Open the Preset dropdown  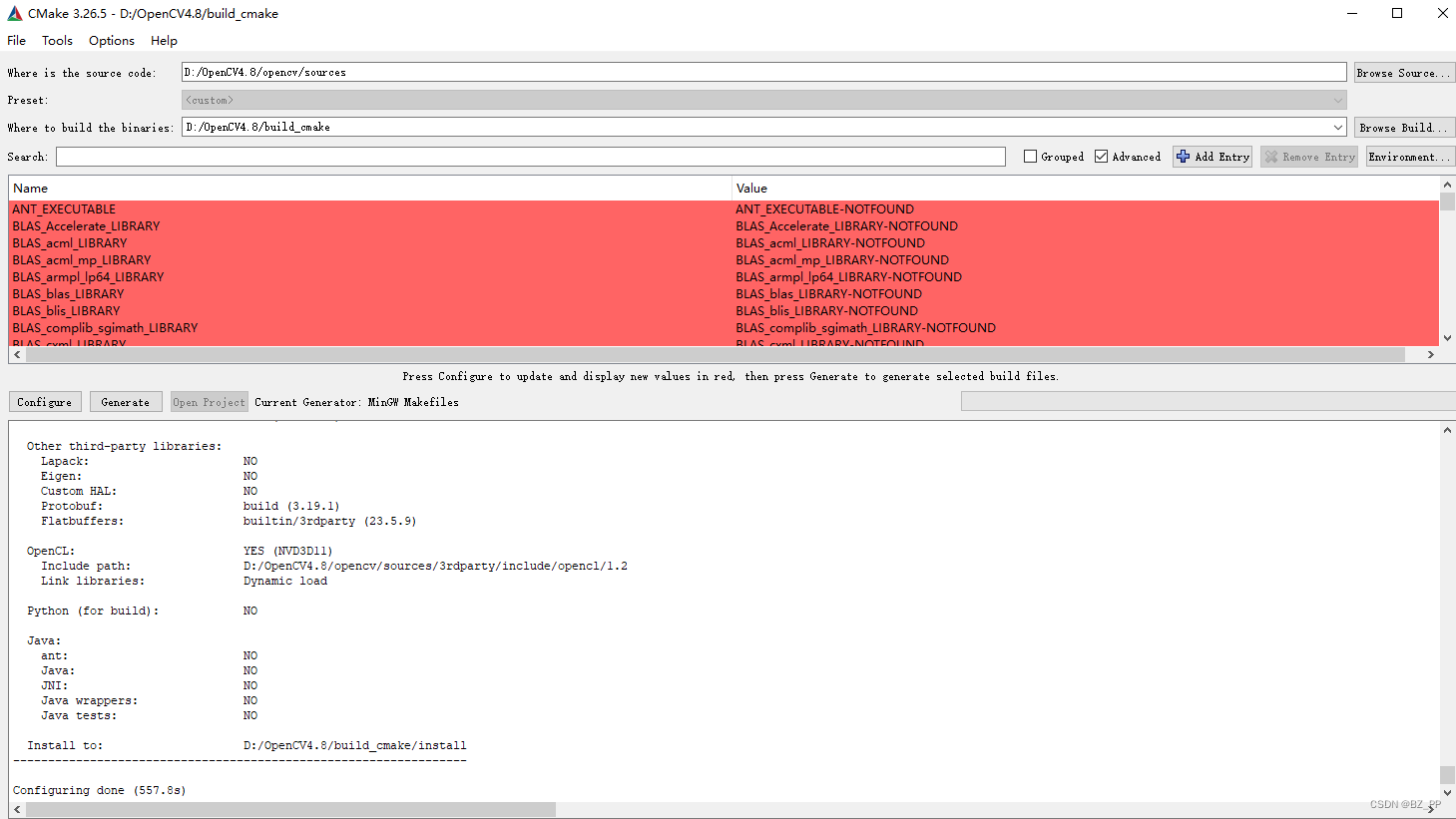[1337, 99]
